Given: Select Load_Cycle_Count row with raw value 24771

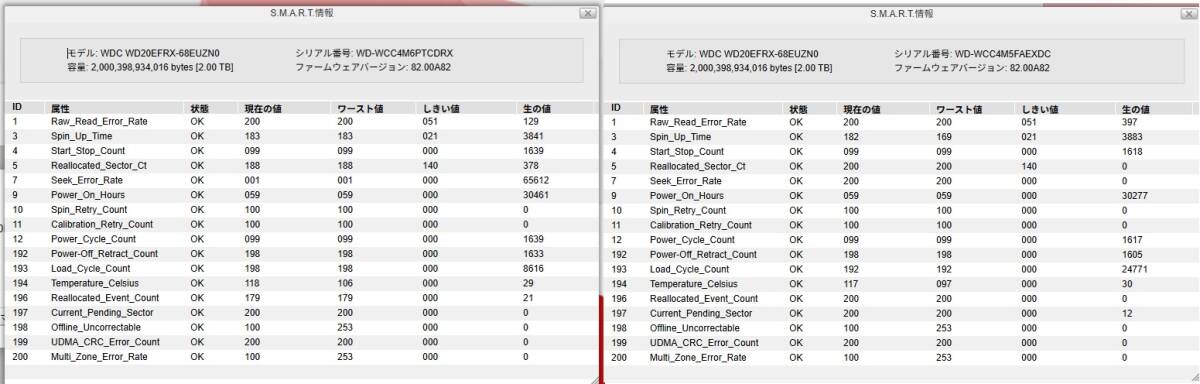Looking at the screenshot, I should [x=901, y=269].
